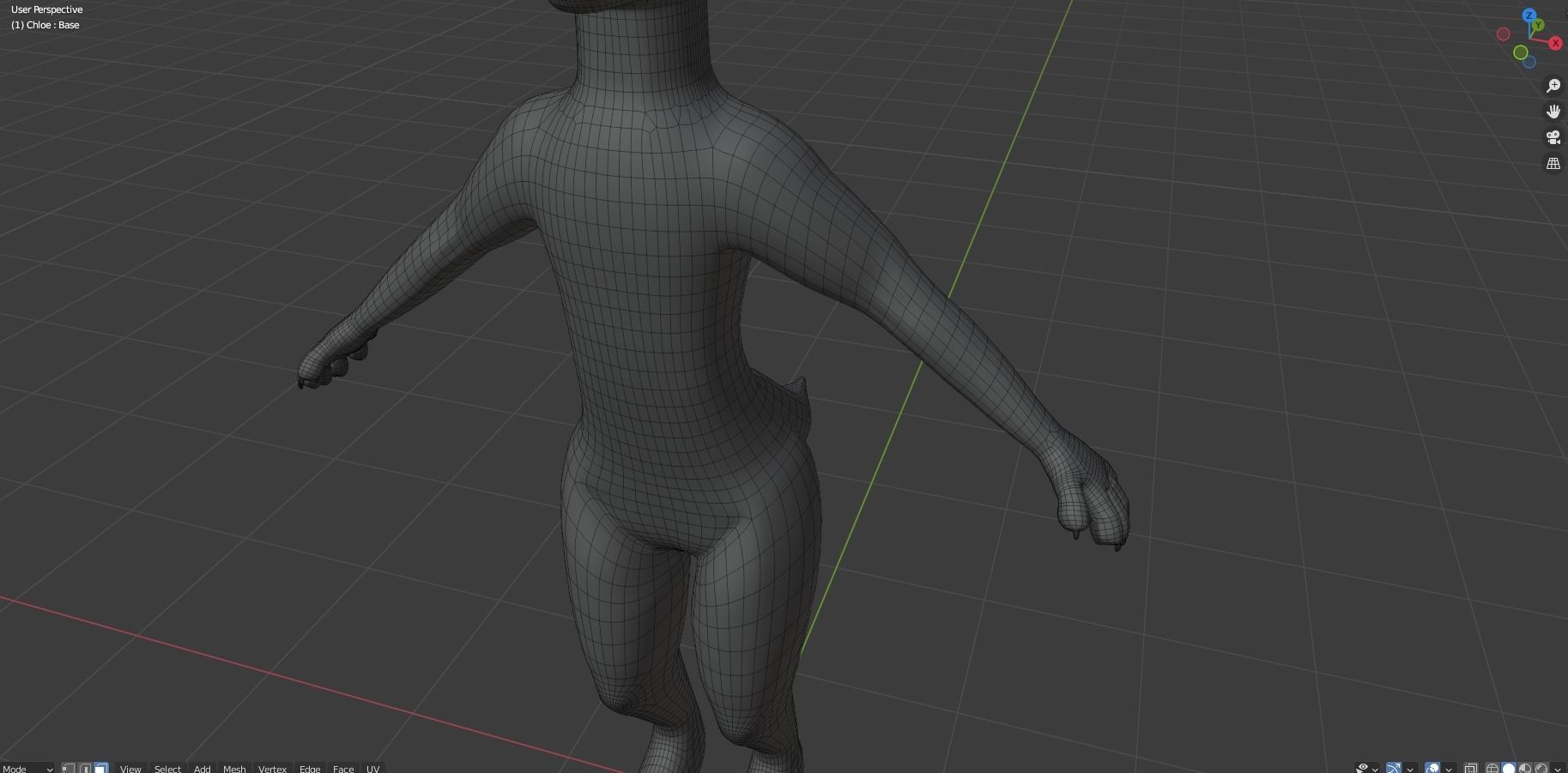Switch to Solid viewport shading
The width and height of the screenshot is (1568, 773).
[x=1509, y=768]
